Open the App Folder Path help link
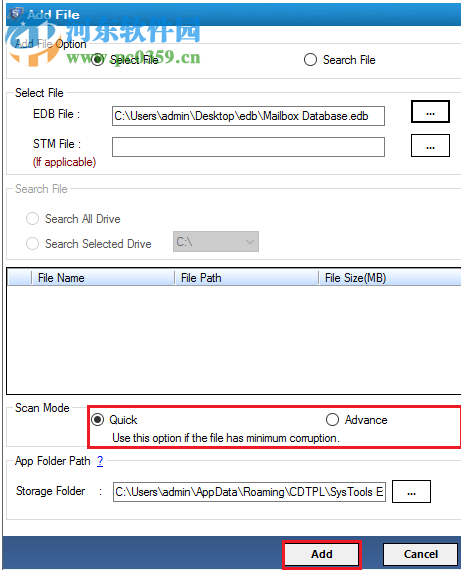461x575 pixels. coord(100,461)
